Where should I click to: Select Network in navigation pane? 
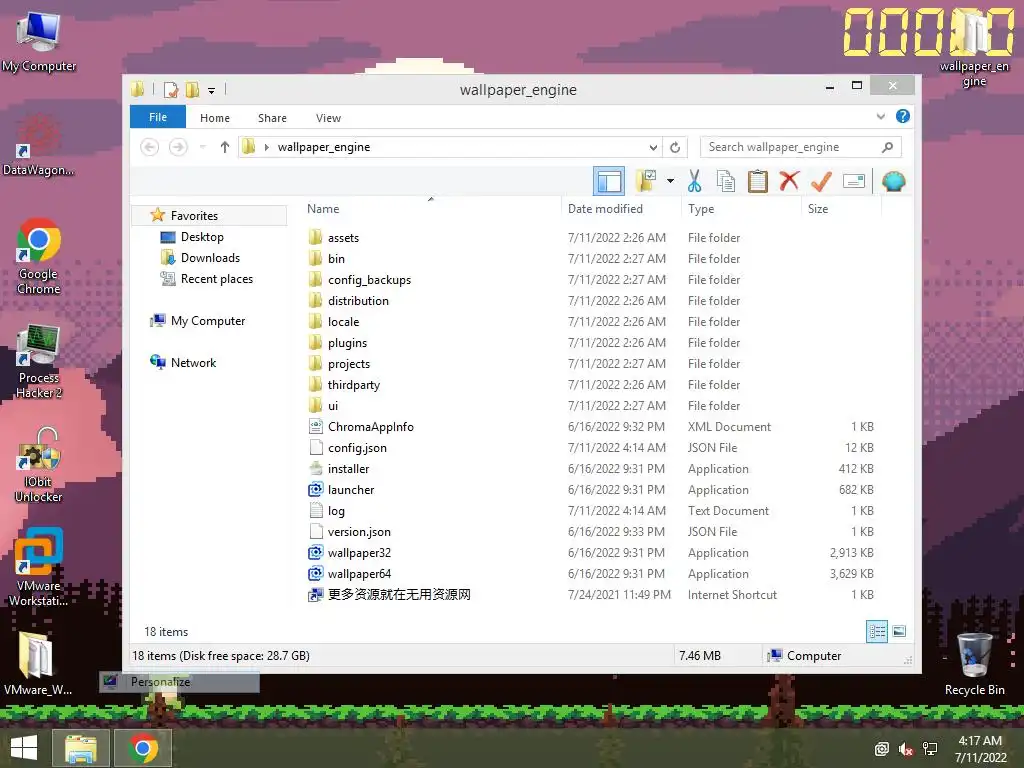pos(193,362)
